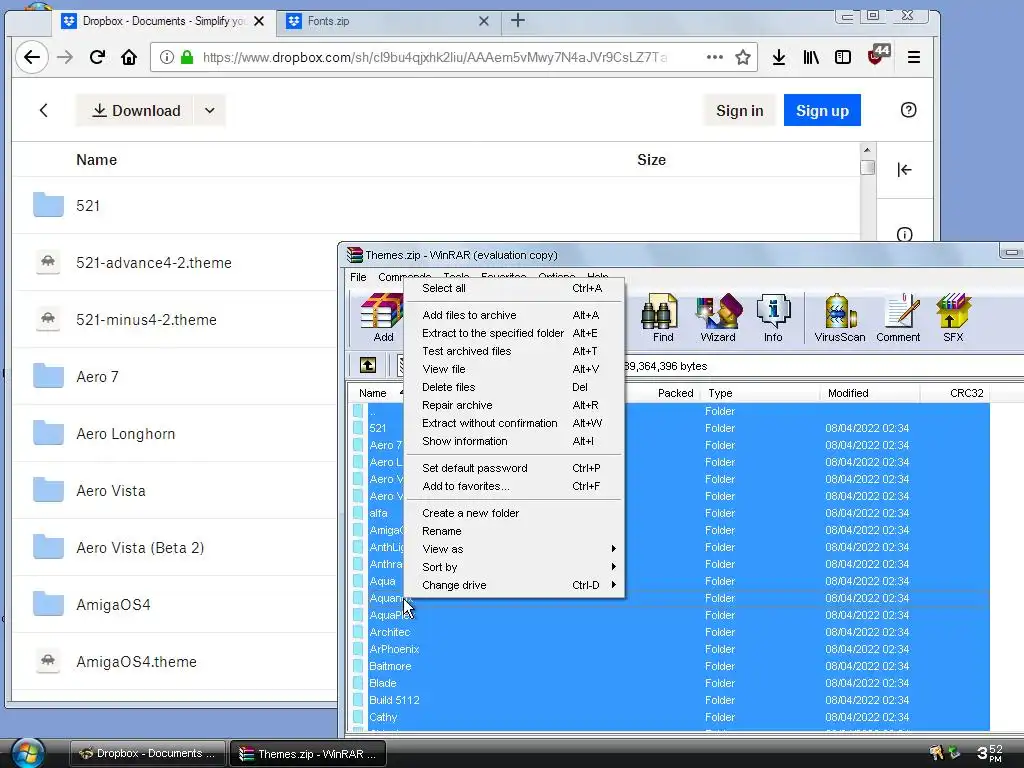Select Test archived files

pos(513,351)
